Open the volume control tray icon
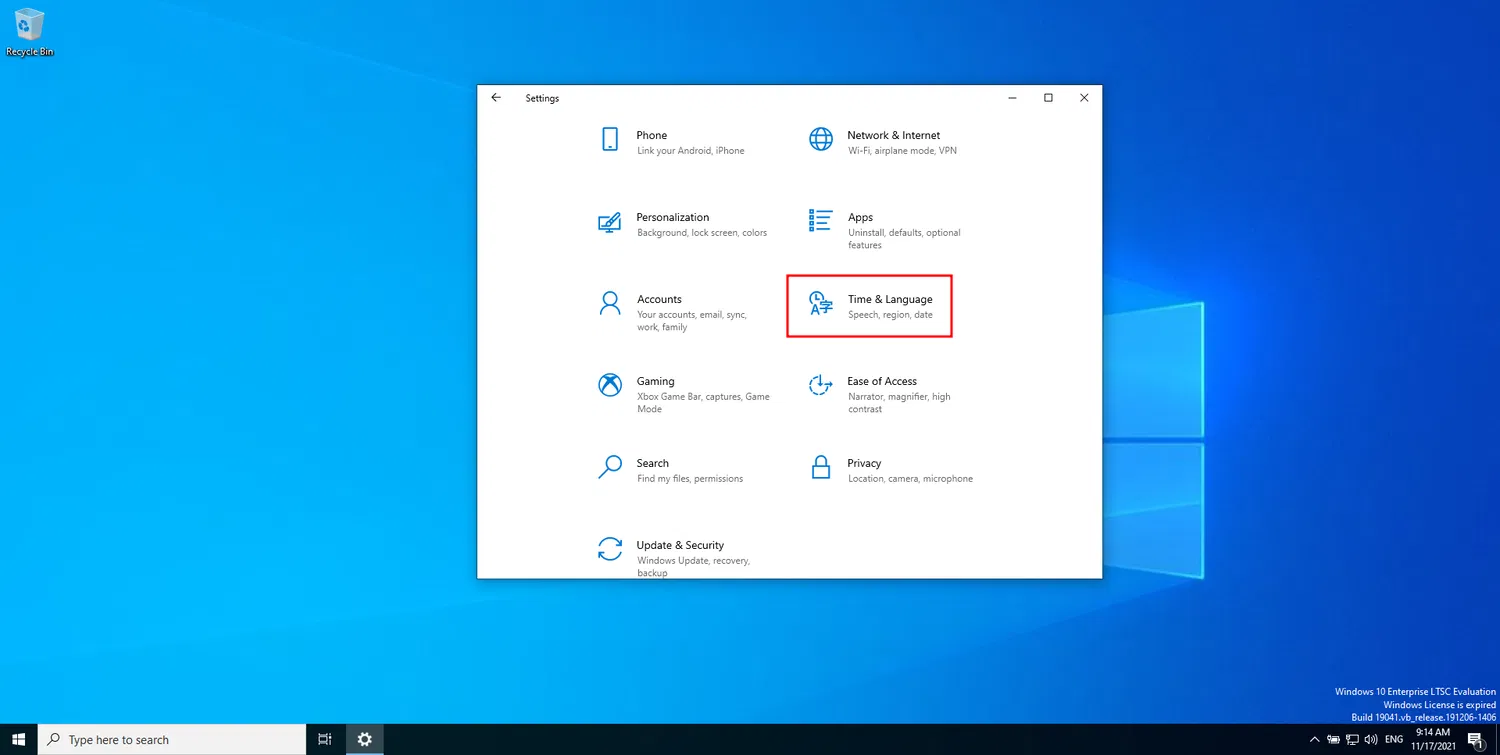 point(1372,739)
